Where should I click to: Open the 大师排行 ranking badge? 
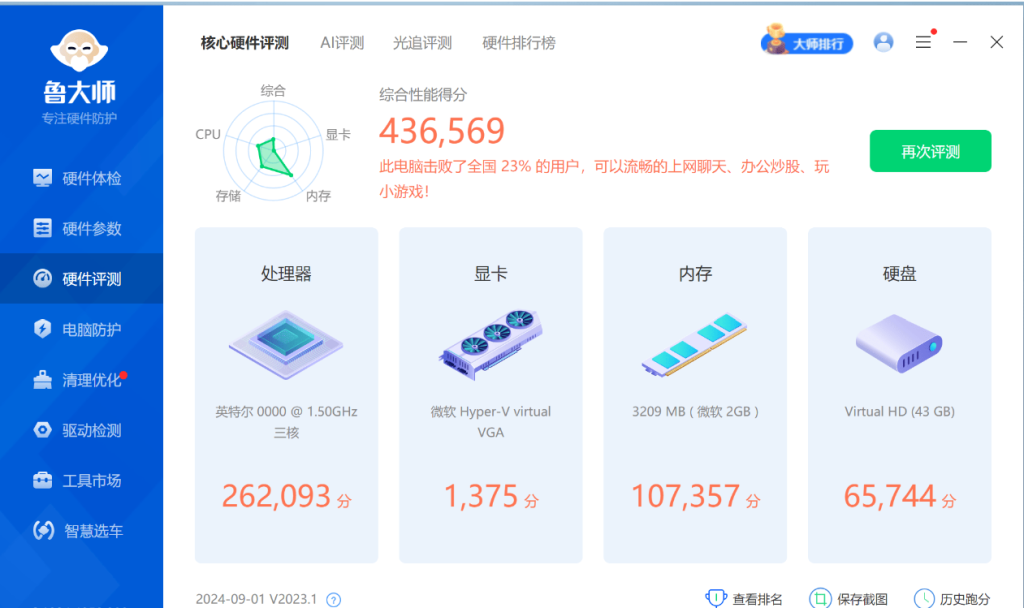[807, 43]
